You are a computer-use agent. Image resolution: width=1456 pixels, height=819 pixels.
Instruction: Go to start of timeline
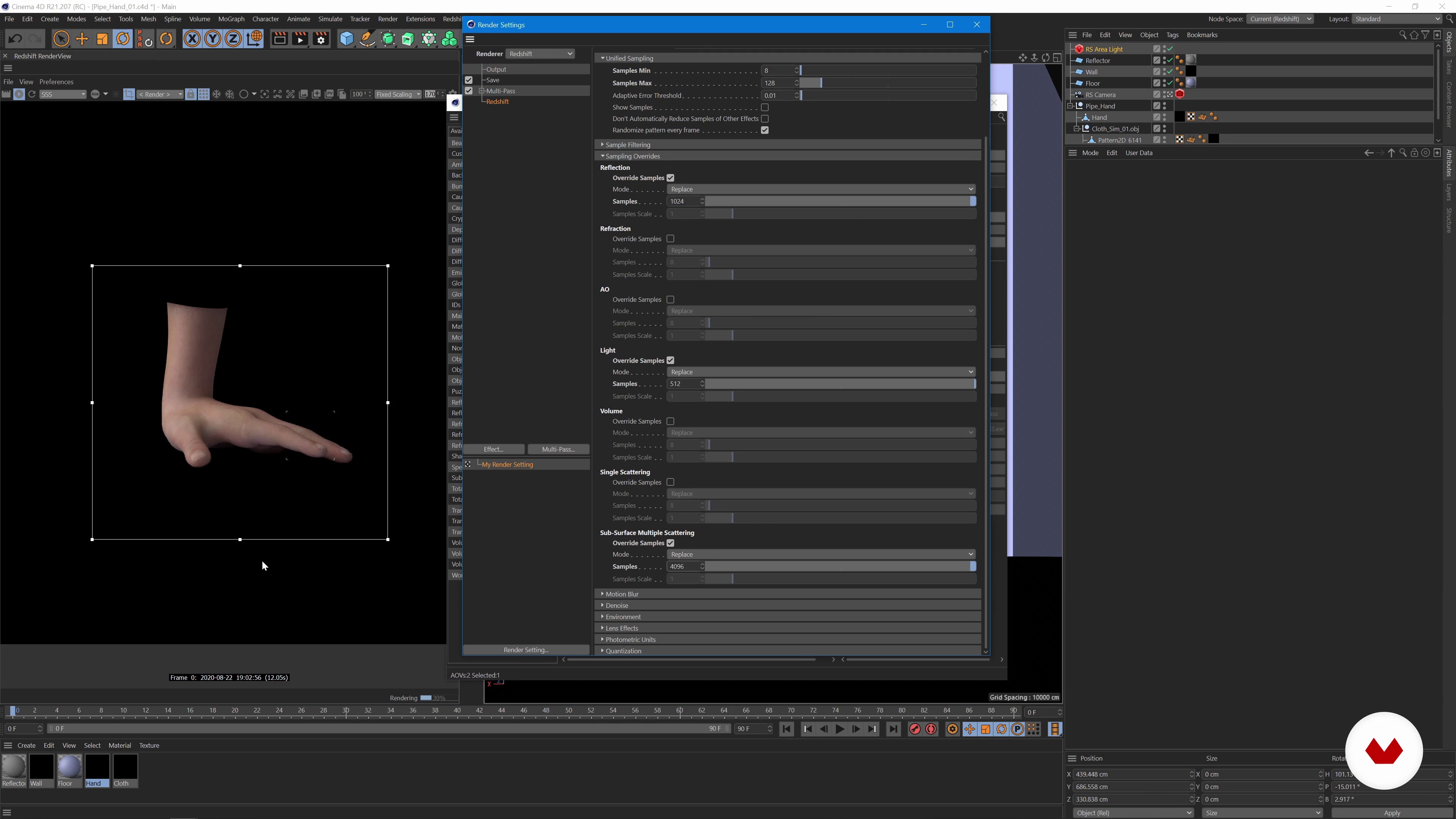click(786, 729)
